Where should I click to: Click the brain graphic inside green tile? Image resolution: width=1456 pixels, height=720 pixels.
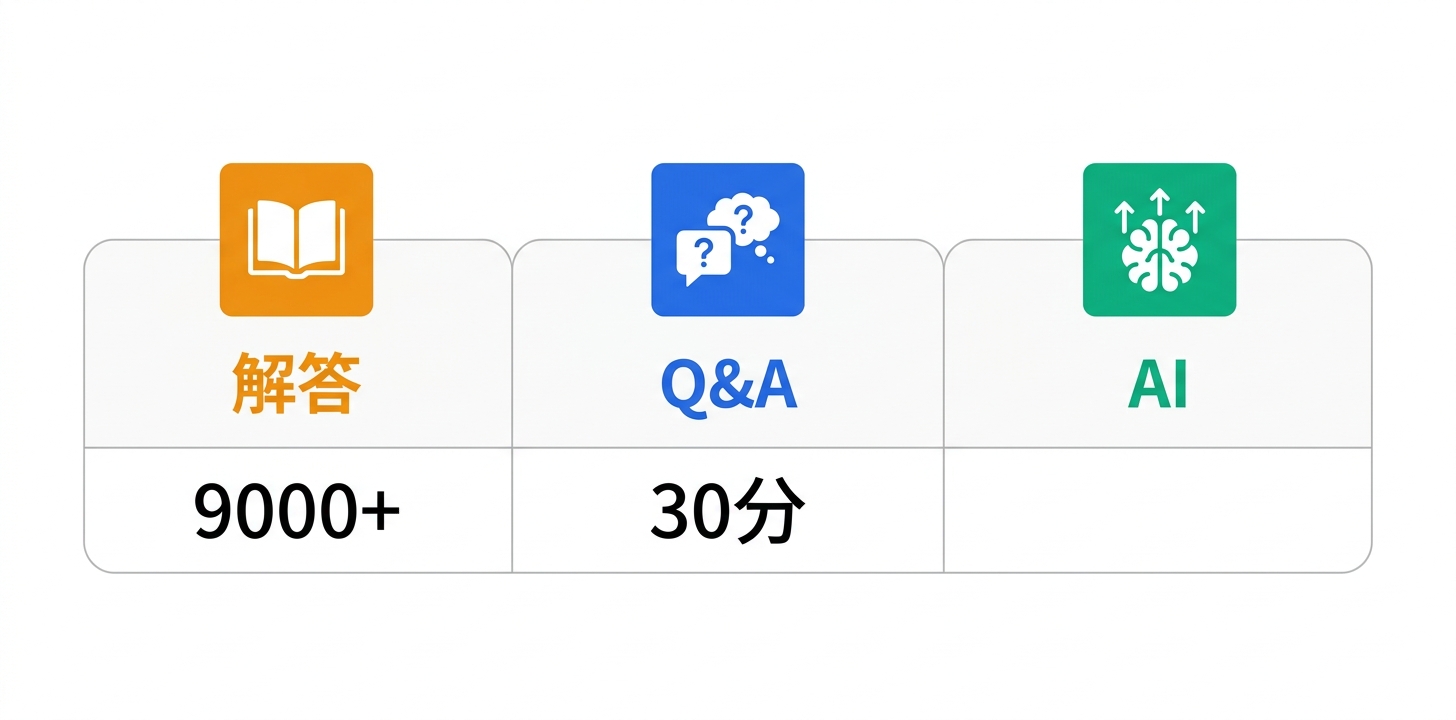1159,256
